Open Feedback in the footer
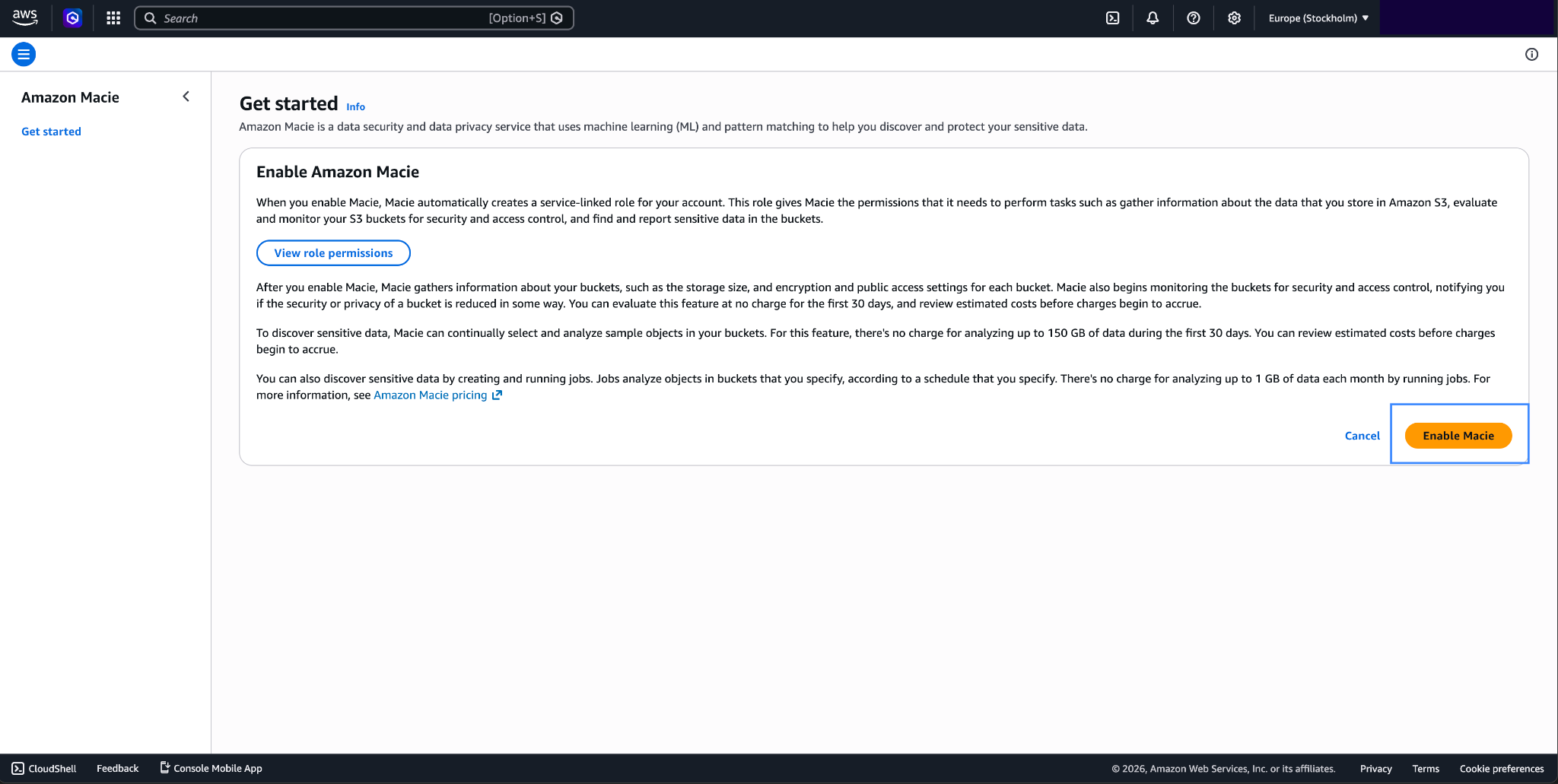This screenshot has width=1558, height=784. (117, 768)
